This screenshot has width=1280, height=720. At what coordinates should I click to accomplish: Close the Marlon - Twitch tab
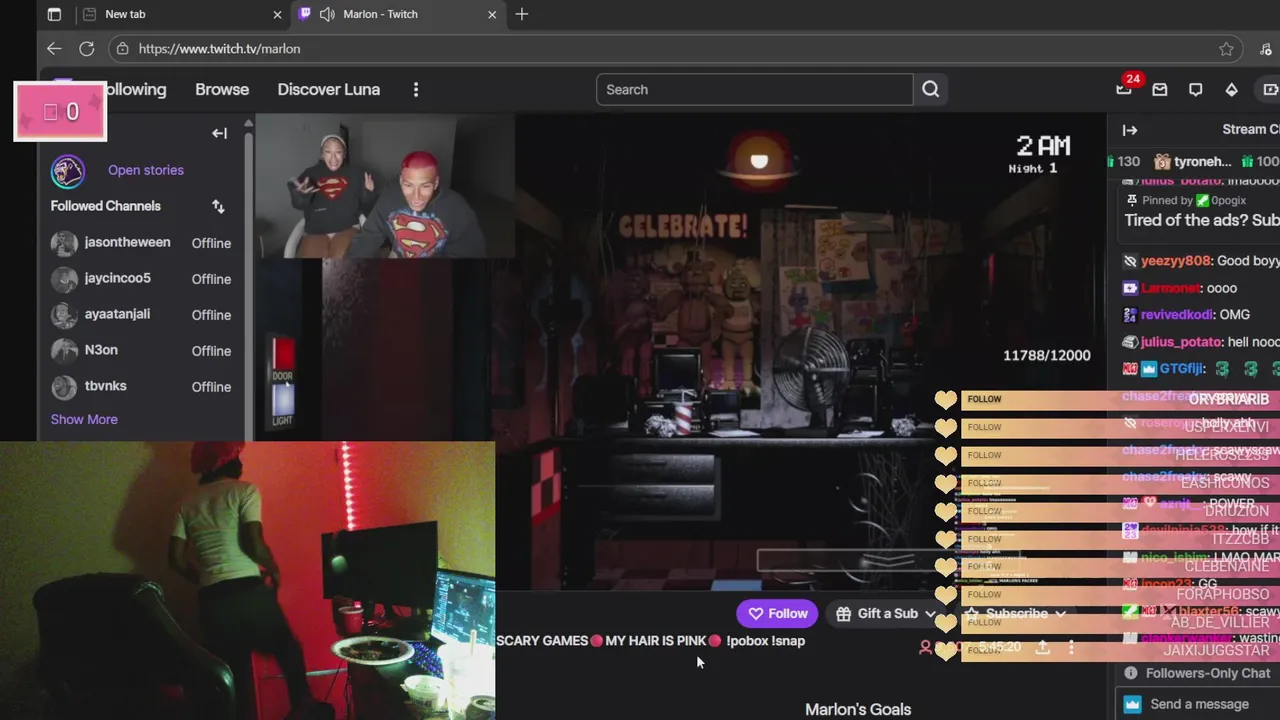tap(492, 14)
